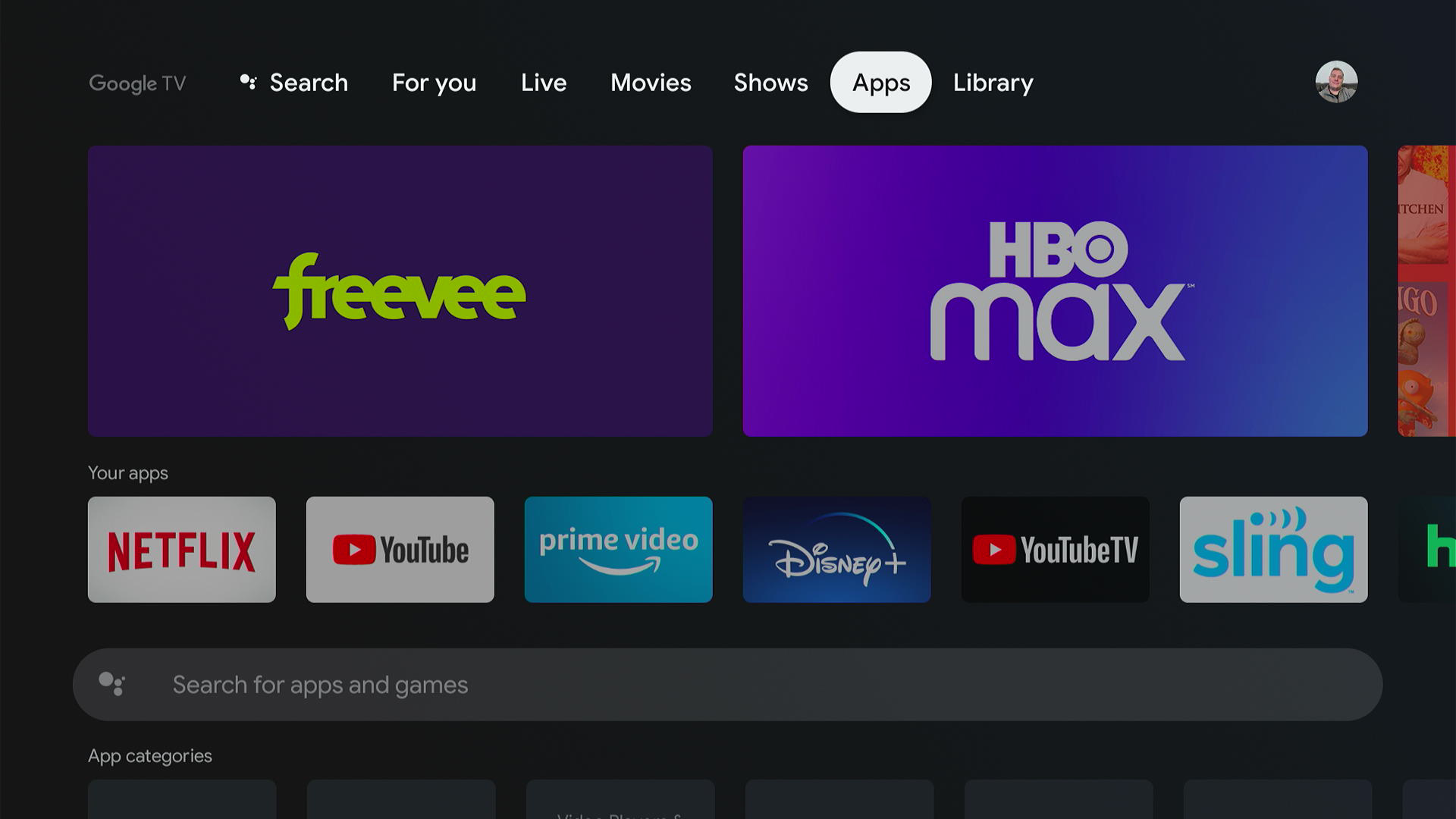
Task: Click the For You navigation item
Action: pos(434,82)
